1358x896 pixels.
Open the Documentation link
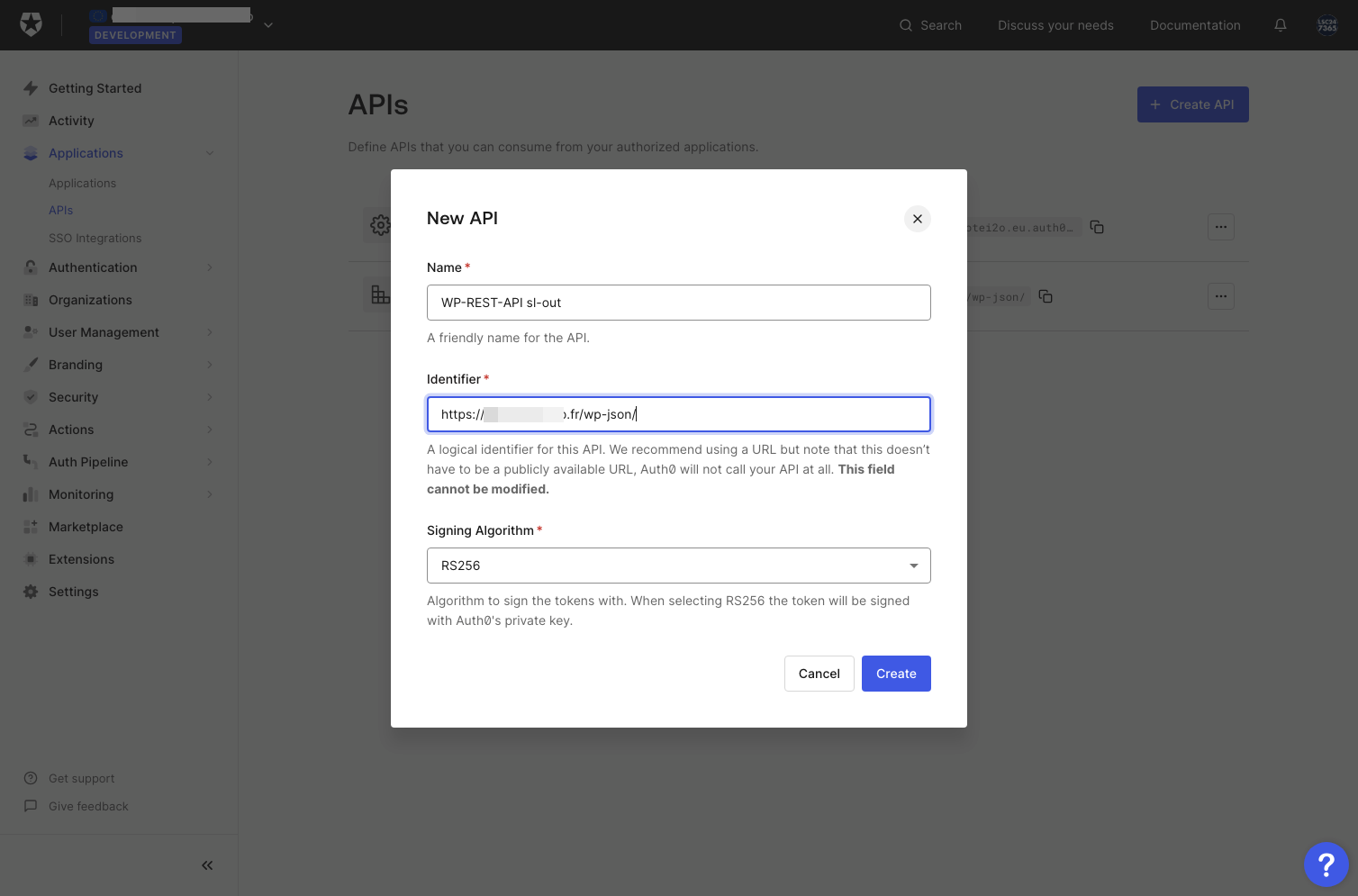(x=1195, y=25)
